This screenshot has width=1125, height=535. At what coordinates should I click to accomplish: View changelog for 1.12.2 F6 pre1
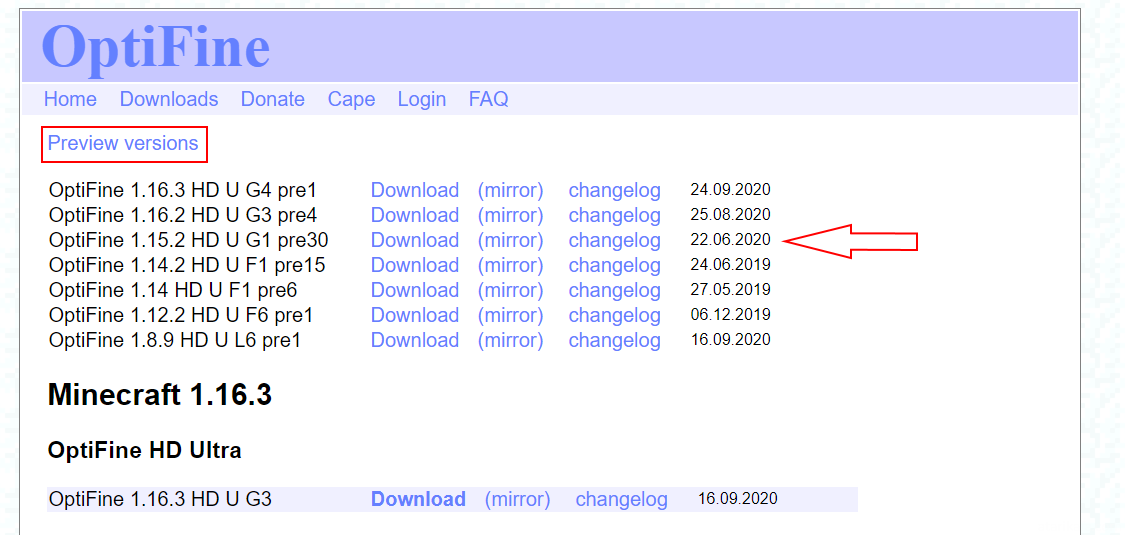click(614, 315)
